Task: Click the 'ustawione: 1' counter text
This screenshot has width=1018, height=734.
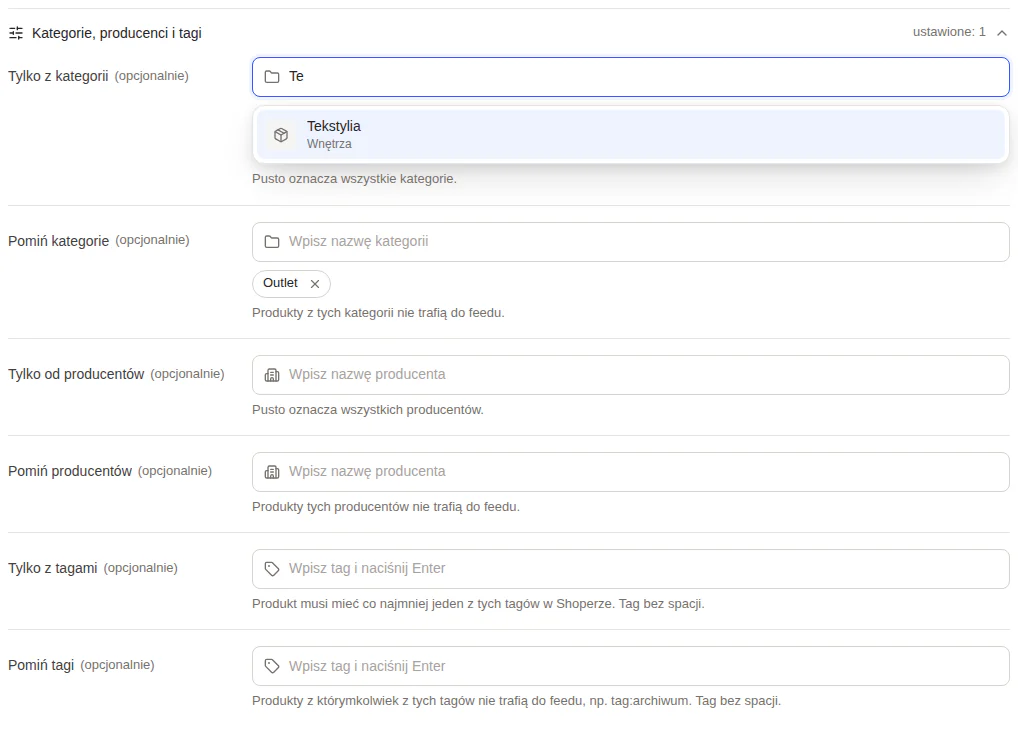Action: click(x=949, y=32)
